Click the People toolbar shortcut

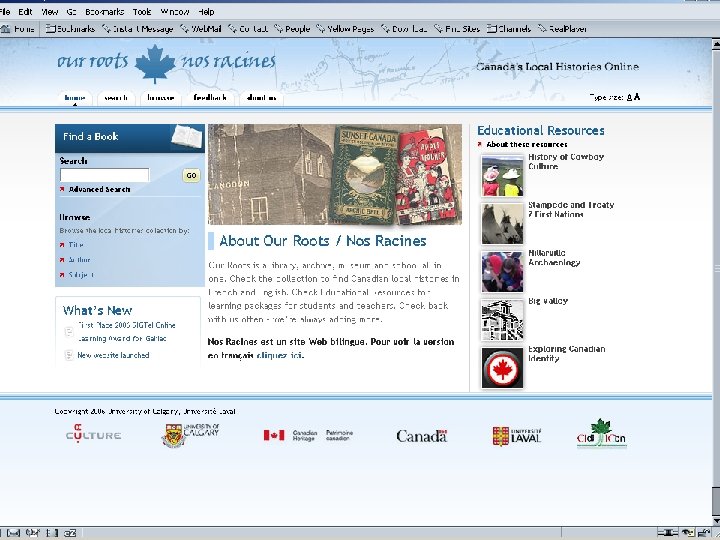292,29
